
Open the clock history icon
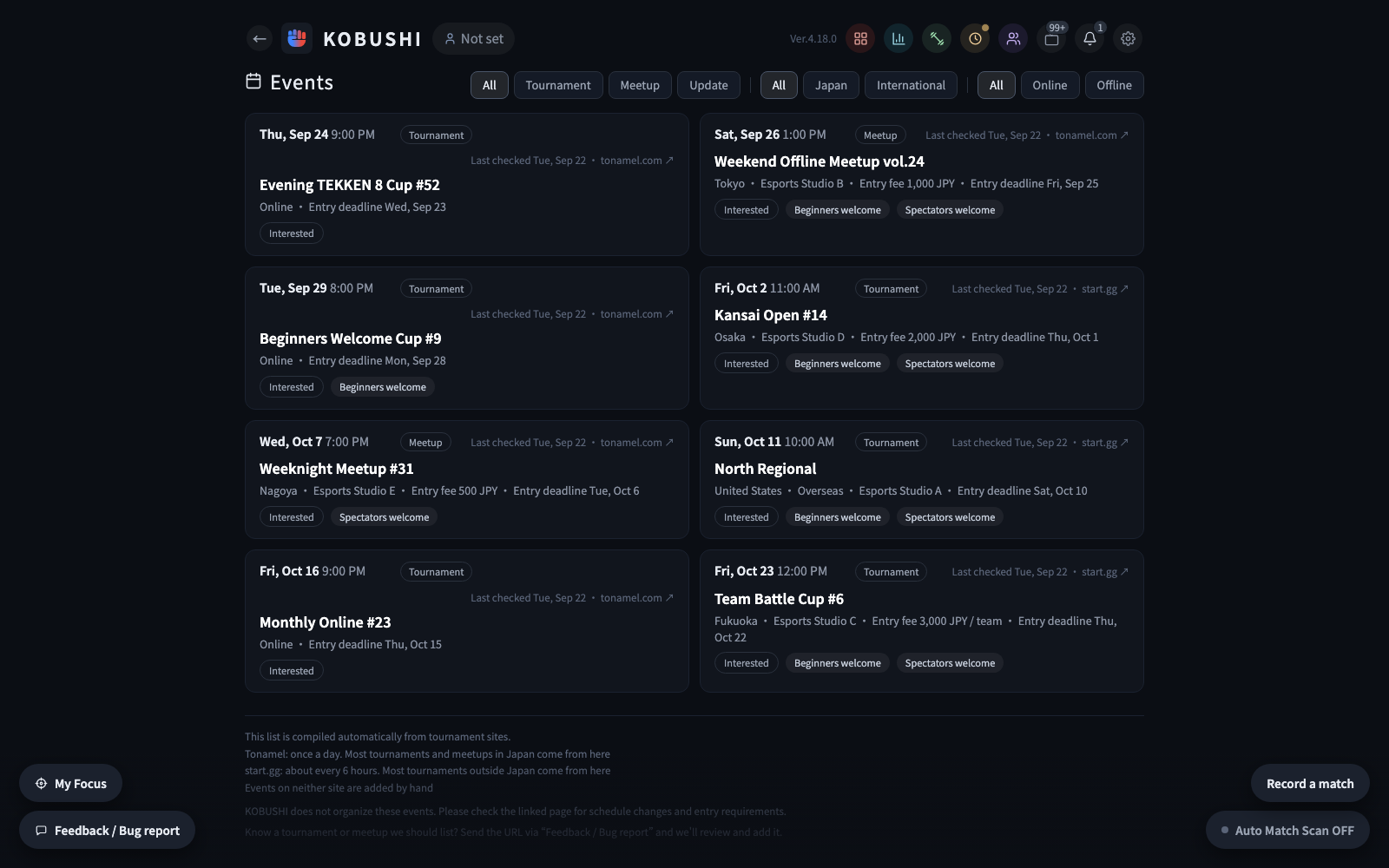coord(975,38)
